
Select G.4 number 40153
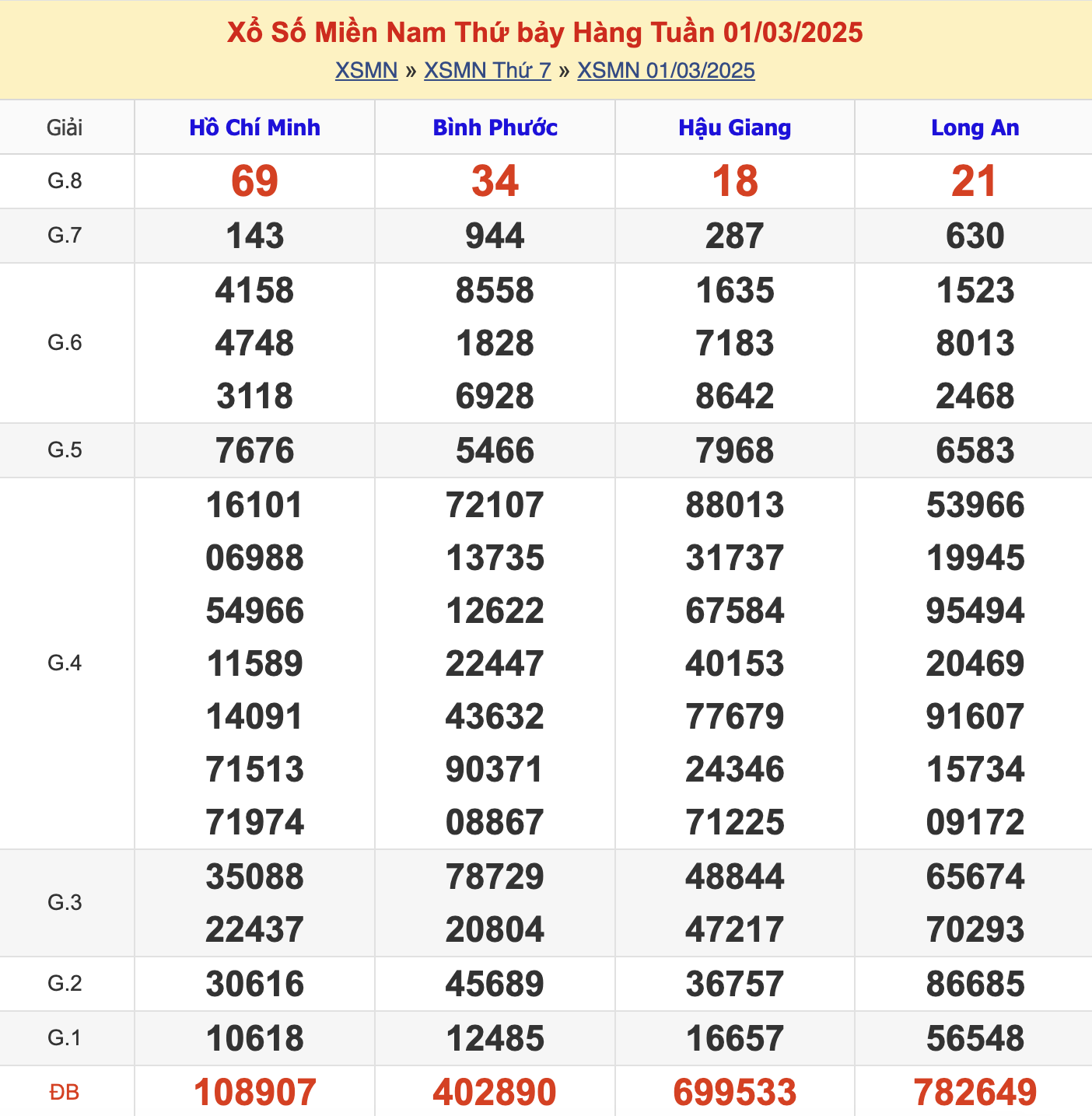tap(735, 664)
